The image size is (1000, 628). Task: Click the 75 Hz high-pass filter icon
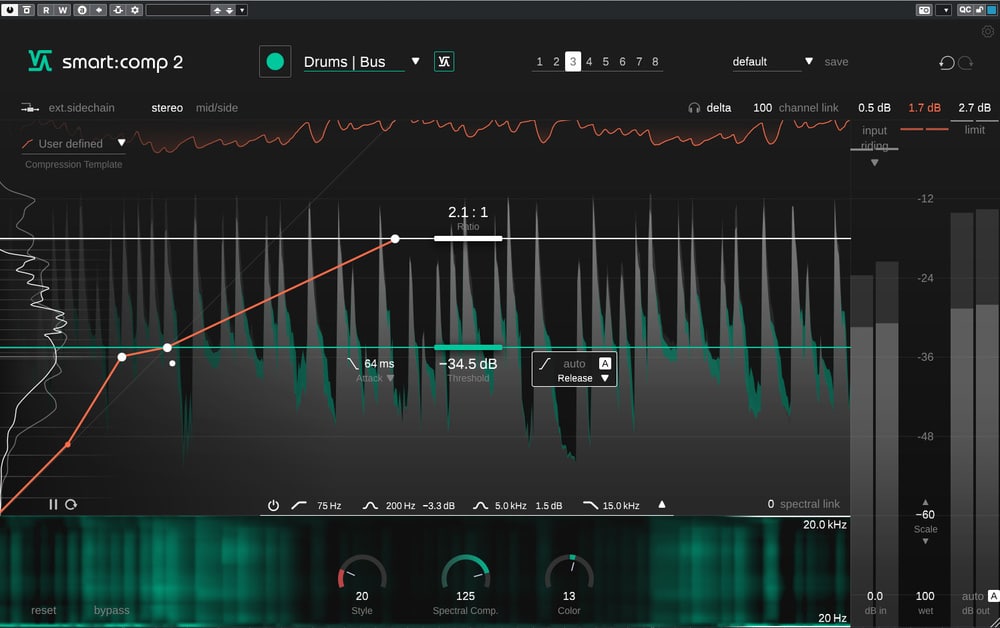click(299, 506)
